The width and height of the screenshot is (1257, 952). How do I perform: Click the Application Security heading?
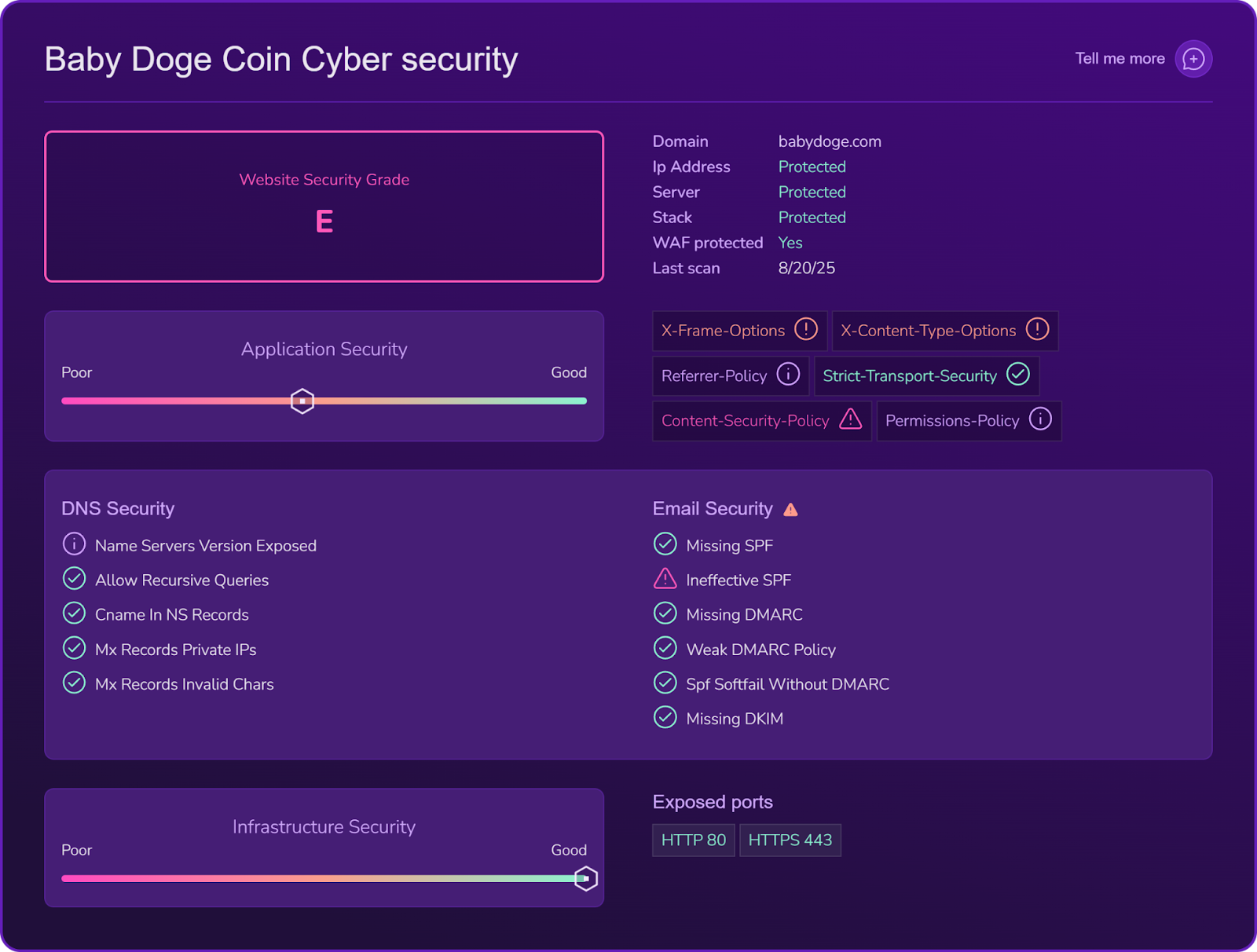click(x=324, y=349)
